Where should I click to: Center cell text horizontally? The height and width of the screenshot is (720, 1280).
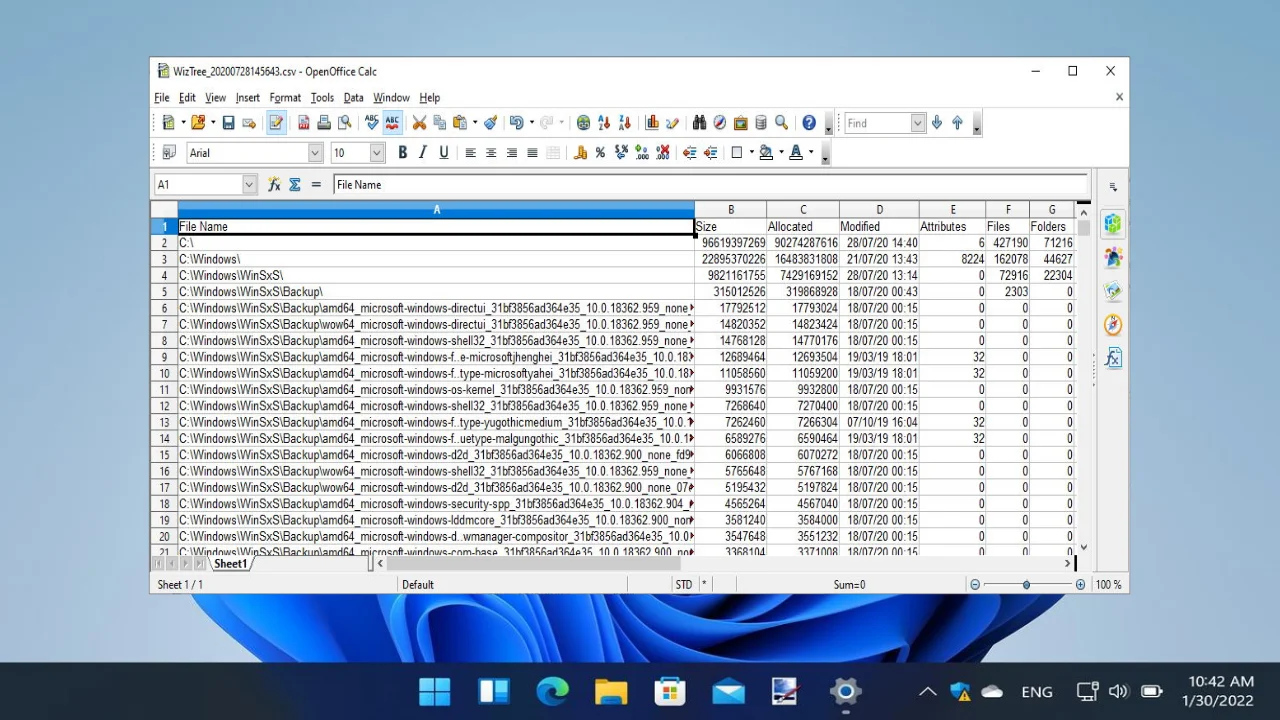tap(491, 153)
